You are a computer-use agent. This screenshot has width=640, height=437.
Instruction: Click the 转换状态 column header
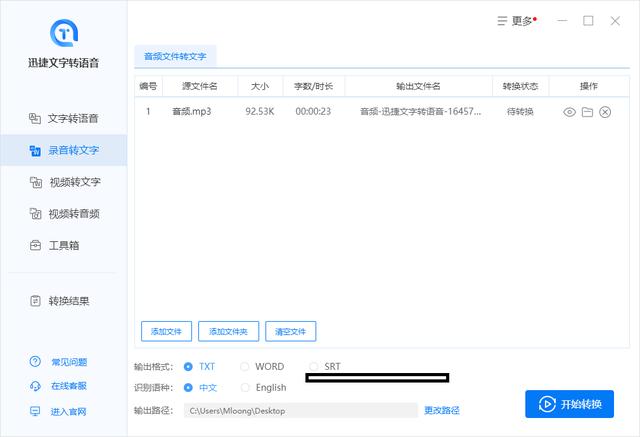[x=520, y=86]
